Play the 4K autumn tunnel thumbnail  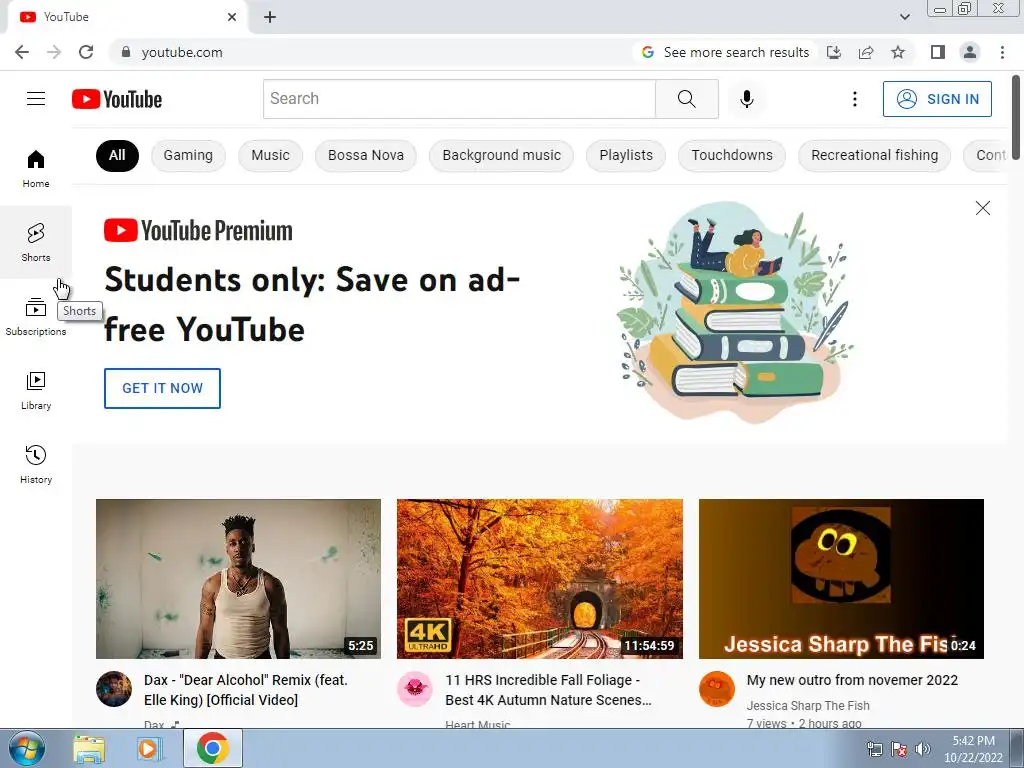[x=540, y=579]
